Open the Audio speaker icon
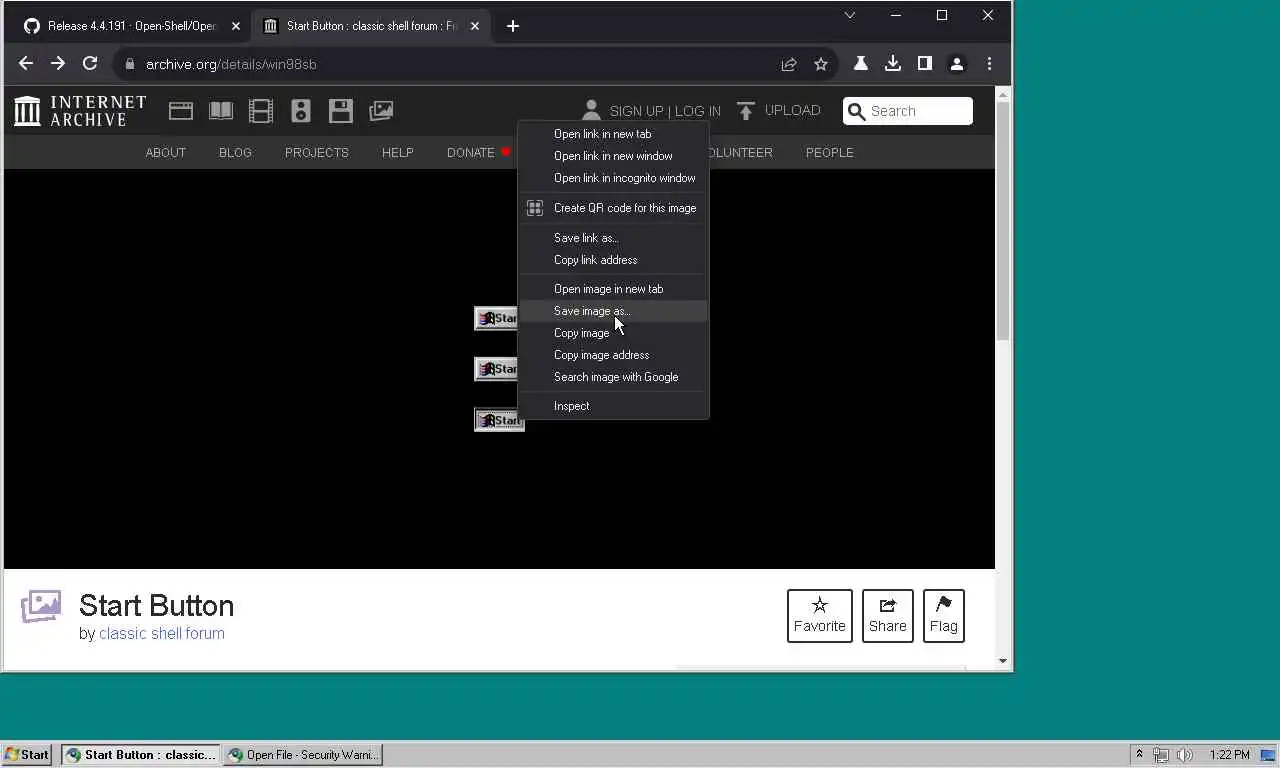The image size is (1280, 768). coord(301,111)
